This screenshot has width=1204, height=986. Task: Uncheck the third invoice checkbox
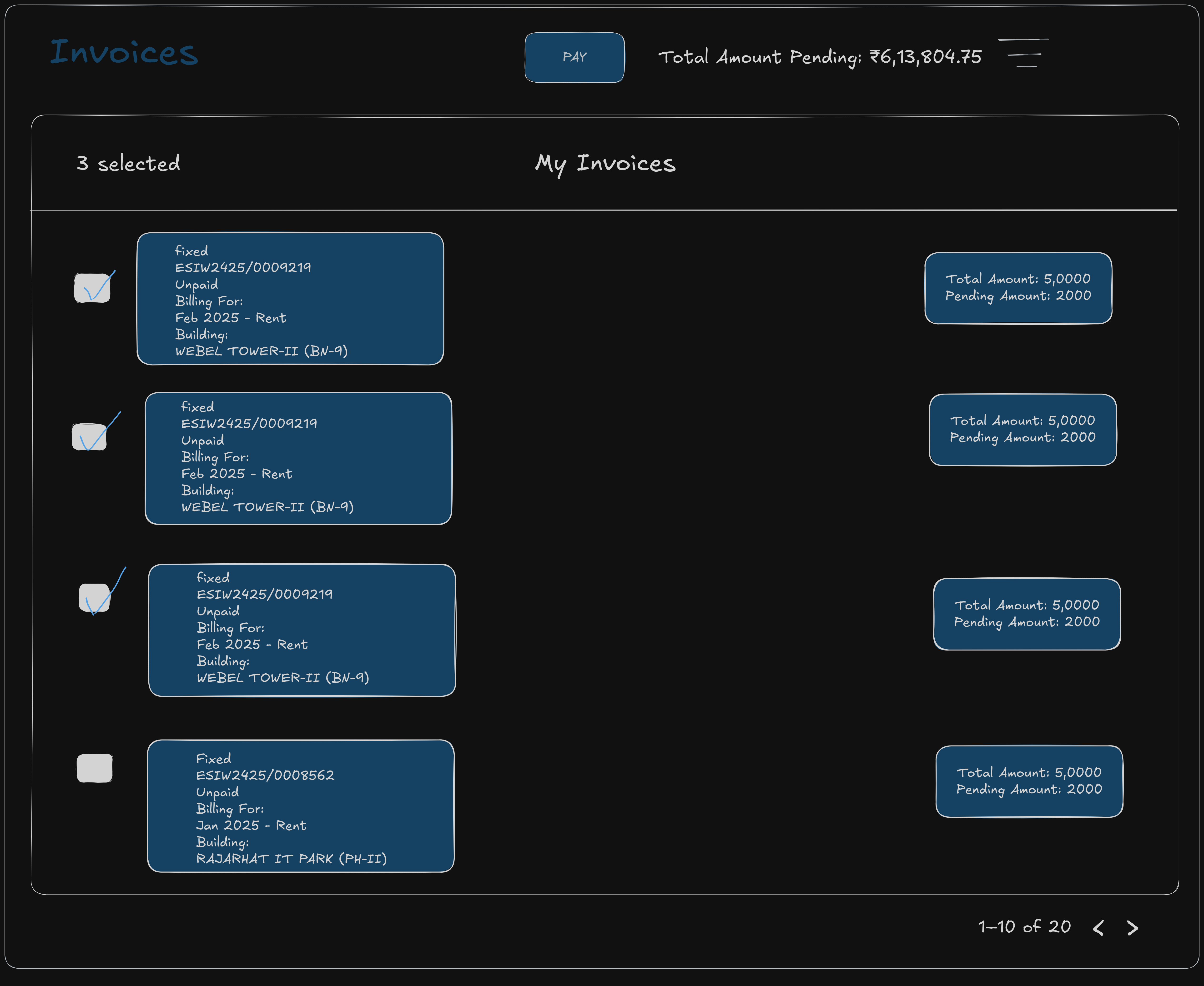pos(94,597)
